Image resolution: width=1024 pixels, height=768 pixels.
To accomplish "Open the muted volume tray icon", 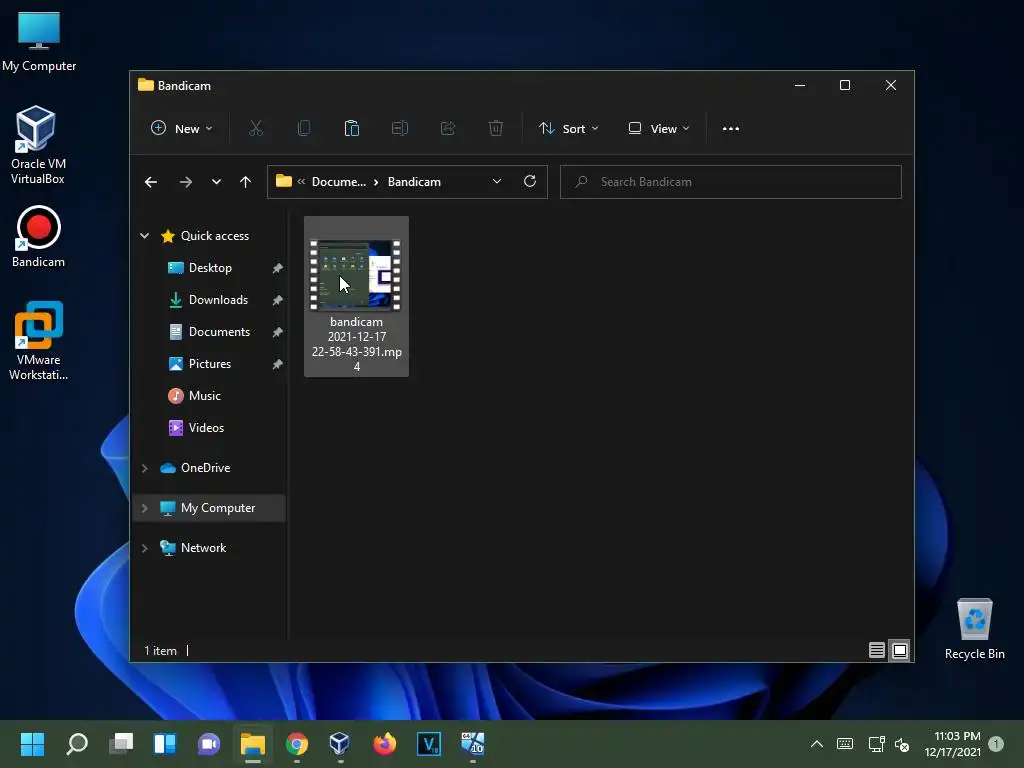I will (902, 744).
